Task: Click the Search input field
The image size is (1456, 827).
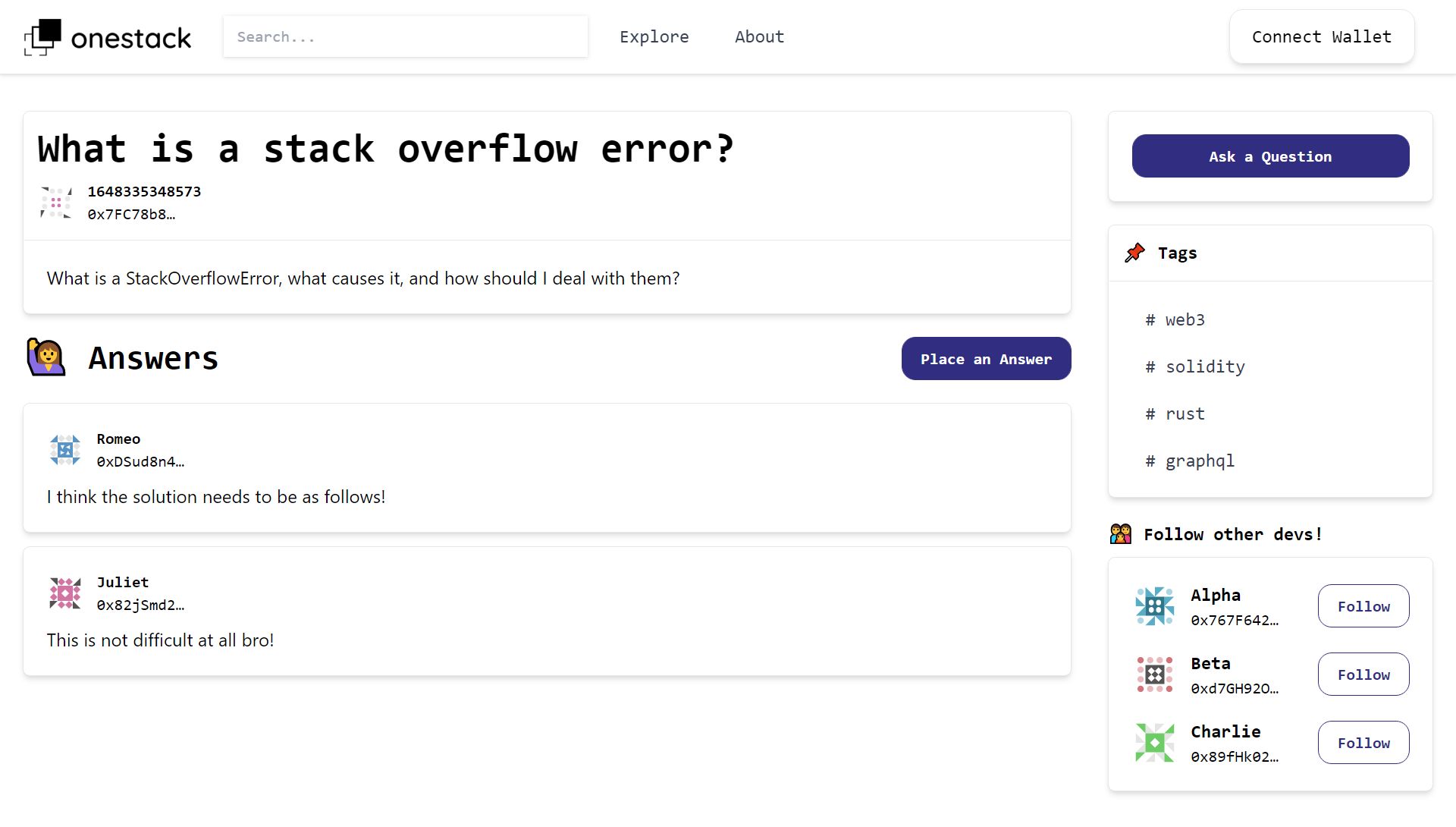Action: click(x=405, y=36)
